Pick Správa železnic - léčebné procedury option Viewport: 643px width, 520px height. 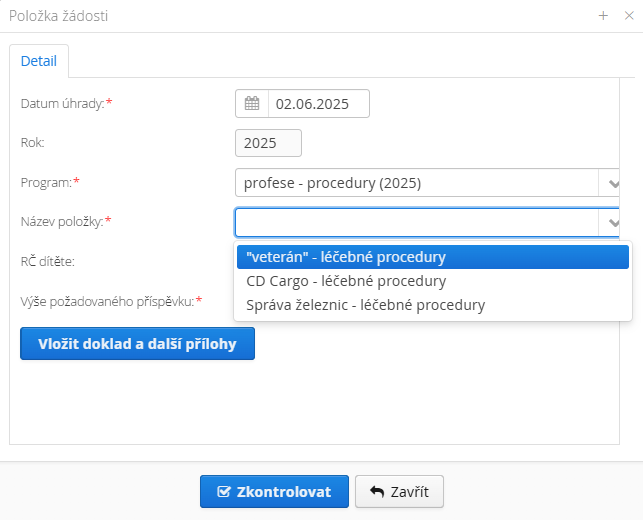coord(433,305)
